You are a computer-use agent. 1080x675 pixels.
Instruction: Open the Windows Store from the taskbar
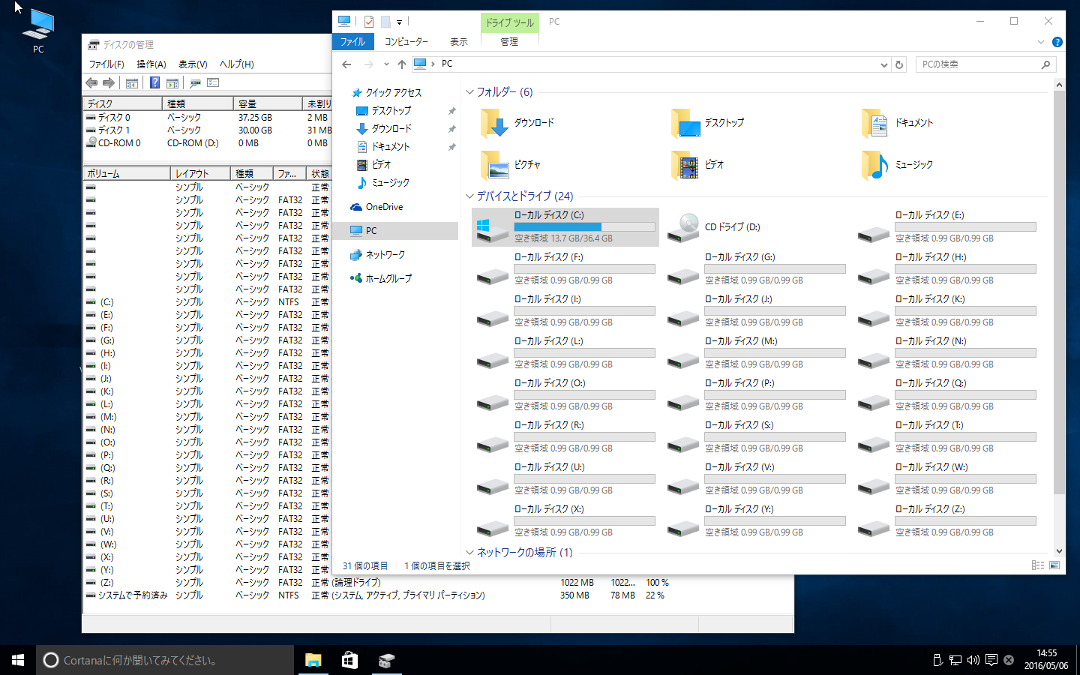[349, 660]
